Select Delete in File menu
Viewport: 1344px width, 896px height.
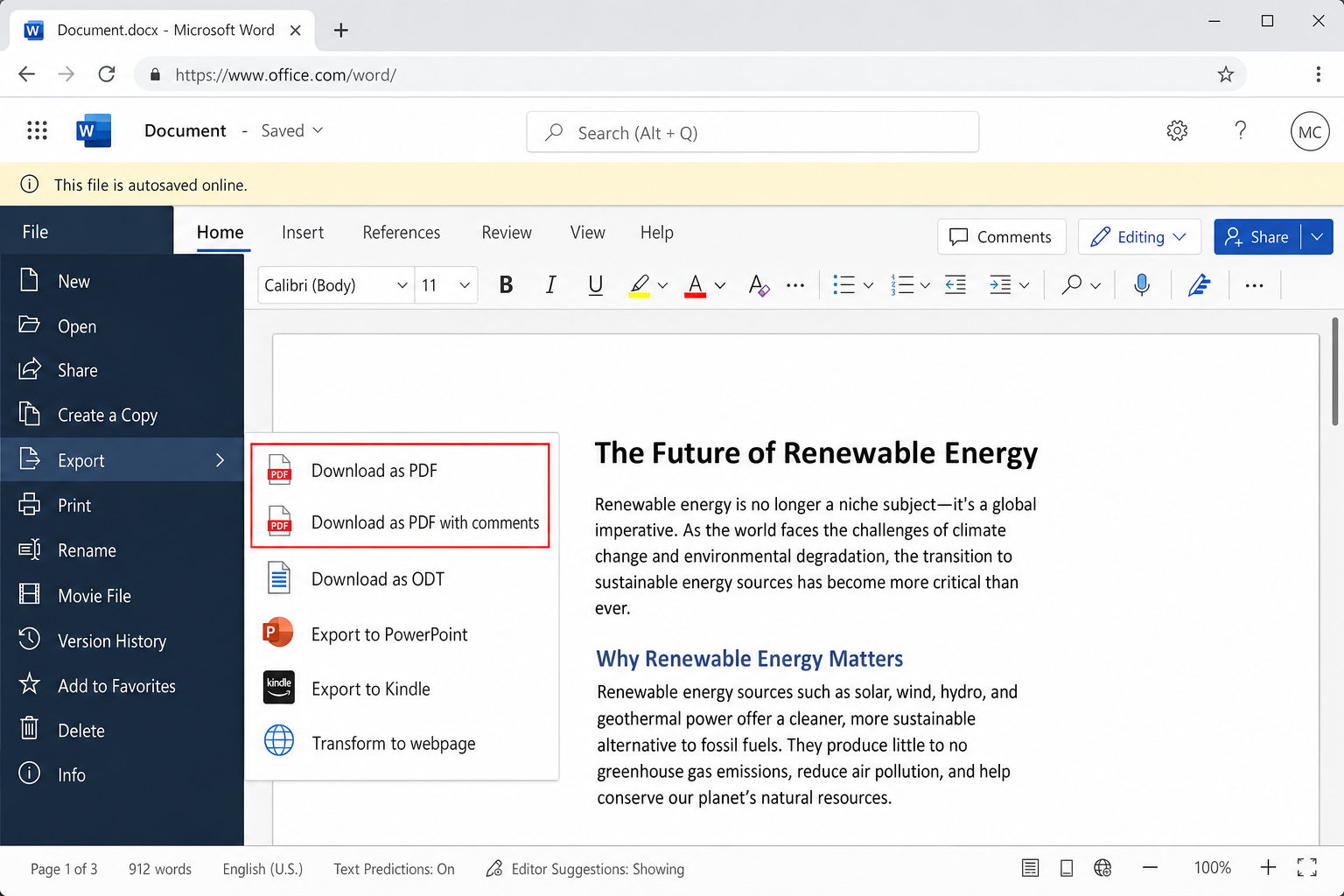coord(122,731)
